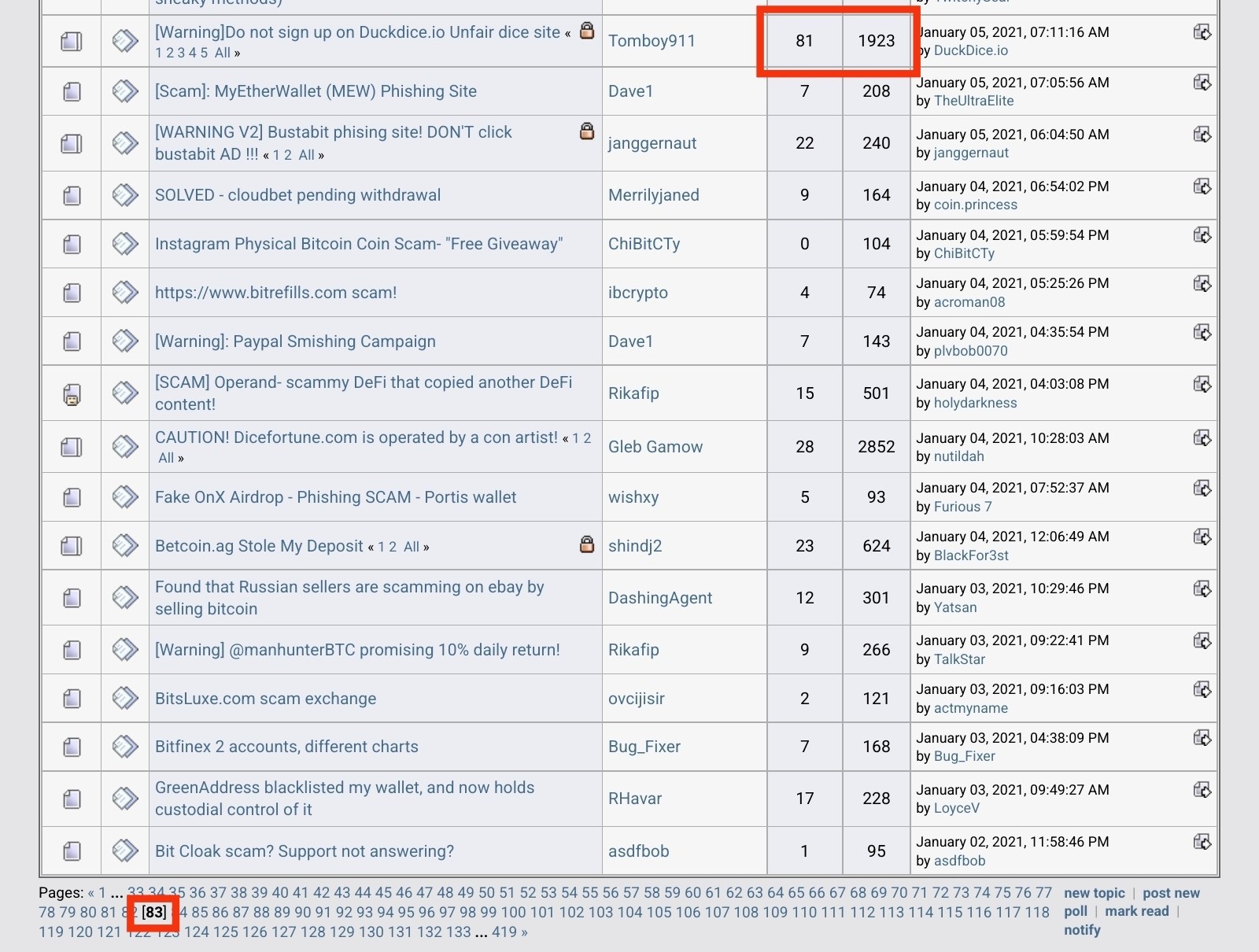Jump to last post of BitsLuxe.com scam exchange
The image size is (1259, 952).
pyautogui.click(x=1202, y=689)
